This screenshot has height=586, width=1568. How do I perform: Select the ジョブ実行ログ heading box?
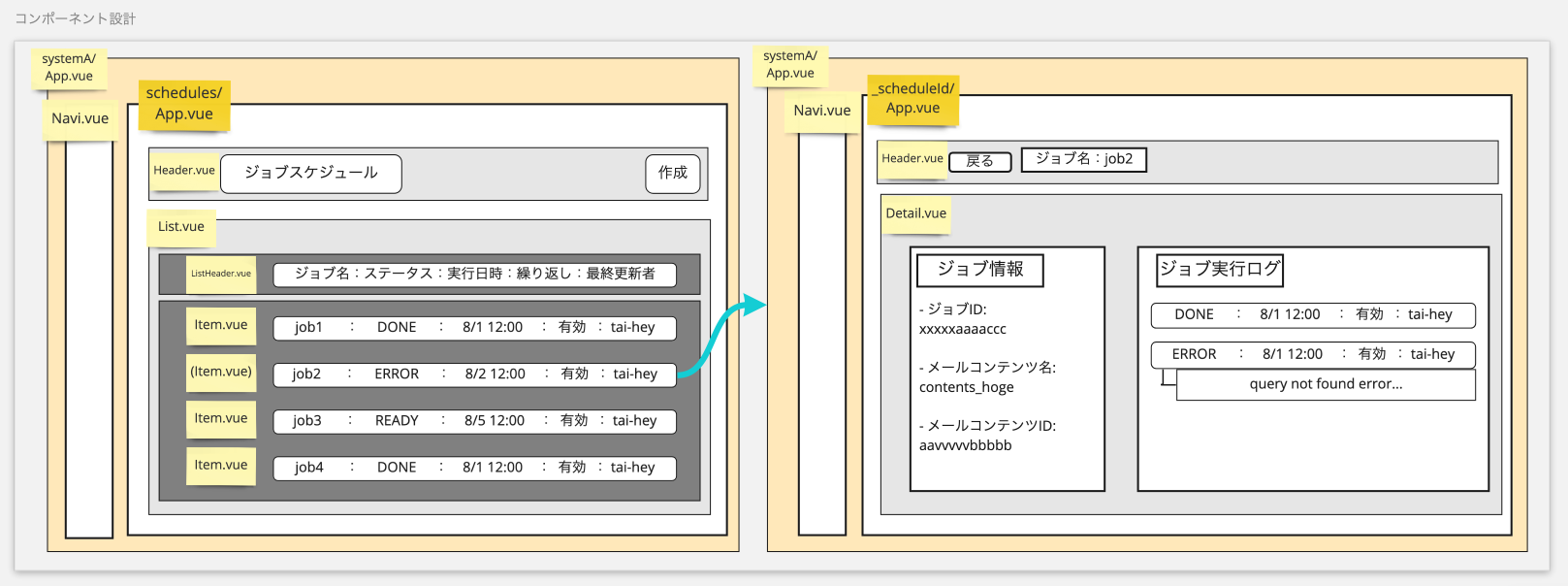coord(1220,269)
